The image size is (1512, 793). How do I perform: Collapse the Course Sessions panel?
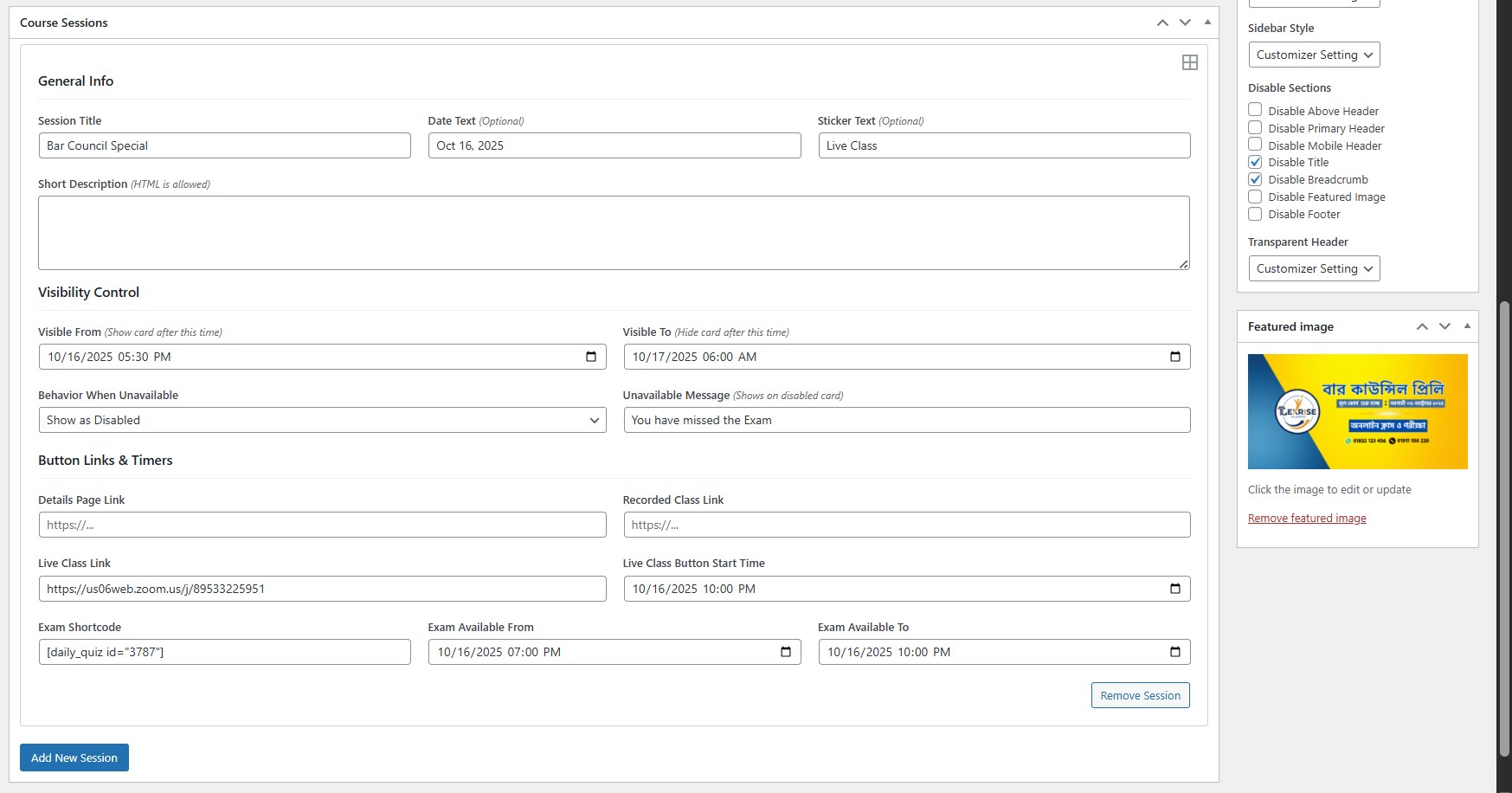pos(1207,23)
